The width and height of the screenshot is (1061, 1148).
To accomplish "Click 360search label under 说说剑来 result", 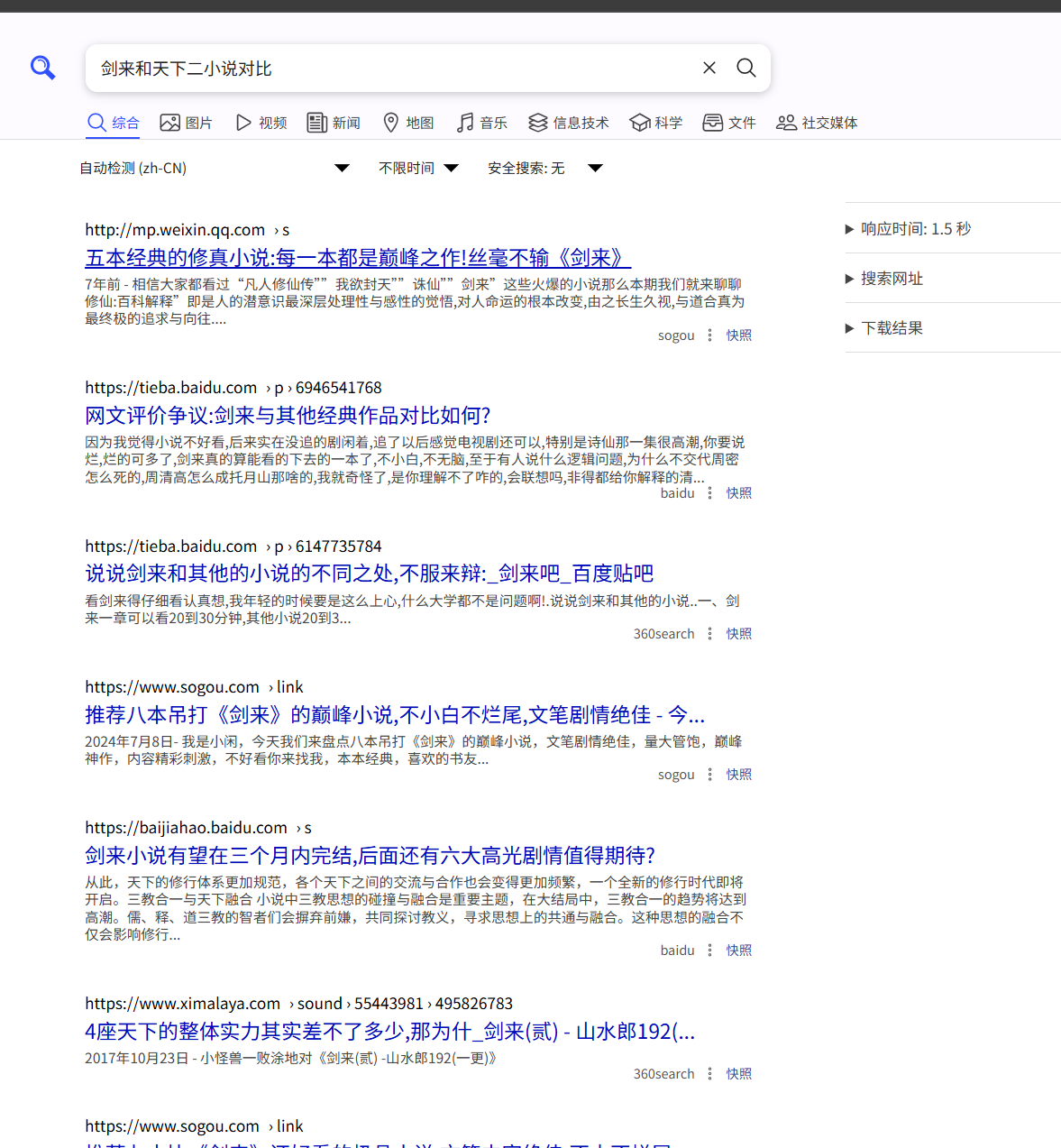I will coord(664,634).
